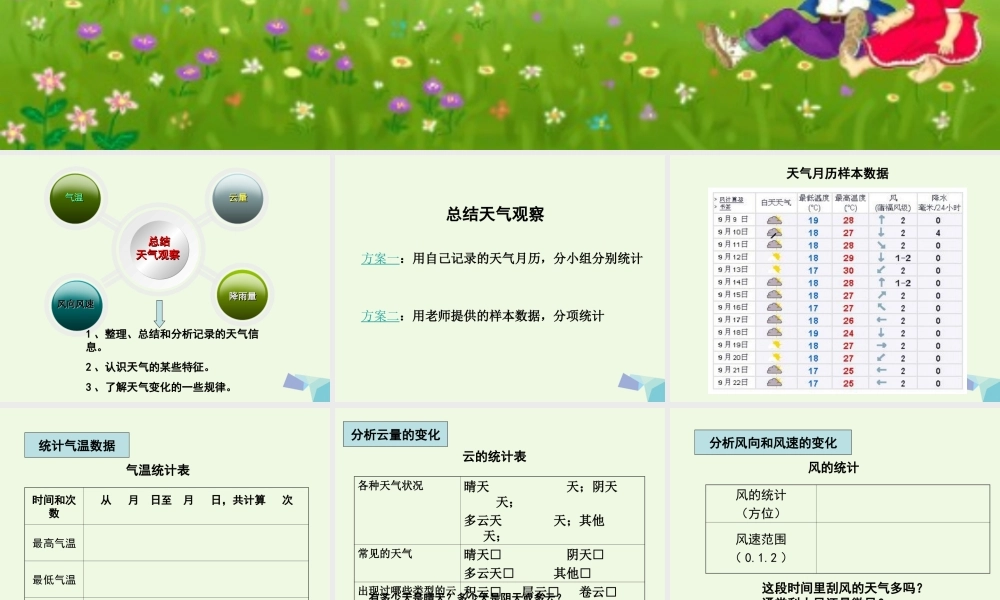This screenshot has width=1000, height=600.
Task: Click the 各种天气状况 table cell
Action: pos(407,510)
